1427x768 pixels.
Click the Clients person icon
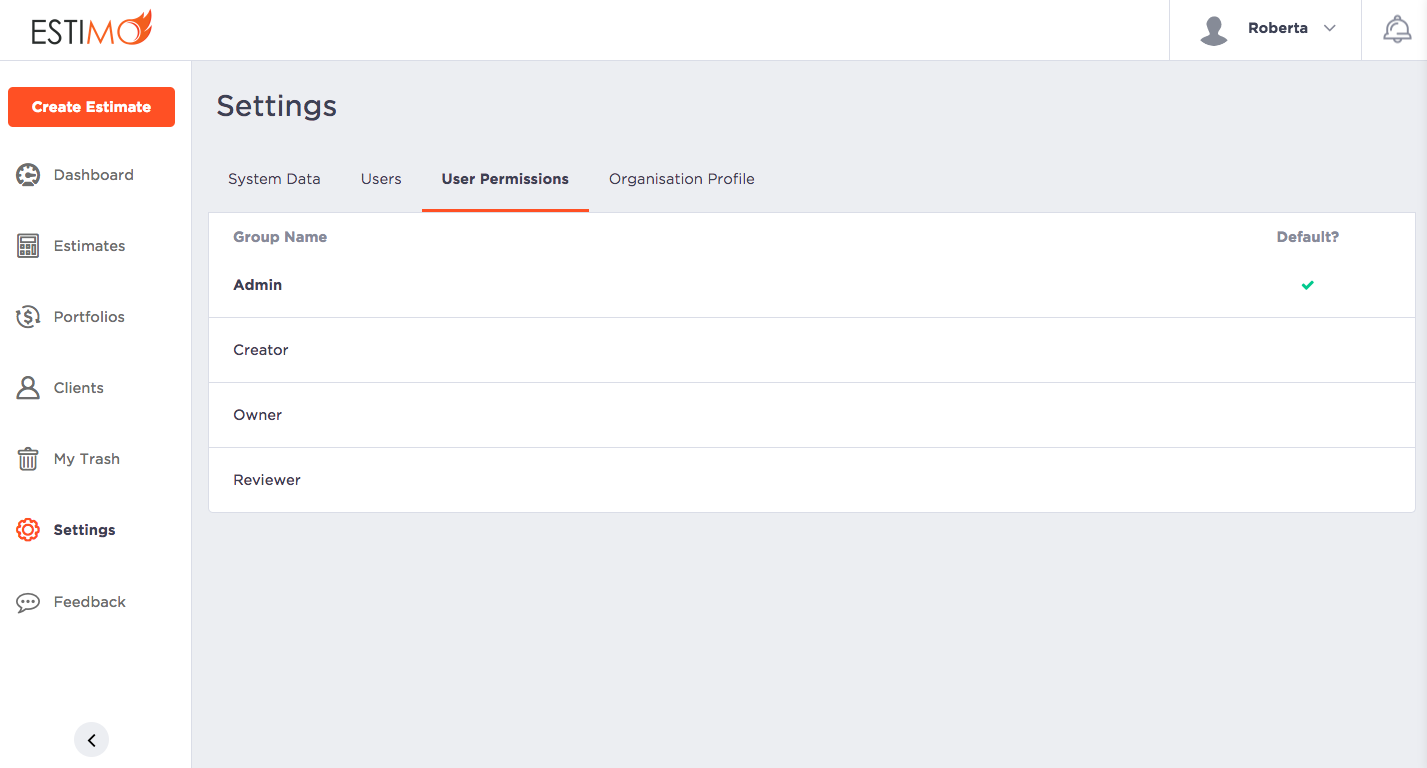click(x=27, y=388)
